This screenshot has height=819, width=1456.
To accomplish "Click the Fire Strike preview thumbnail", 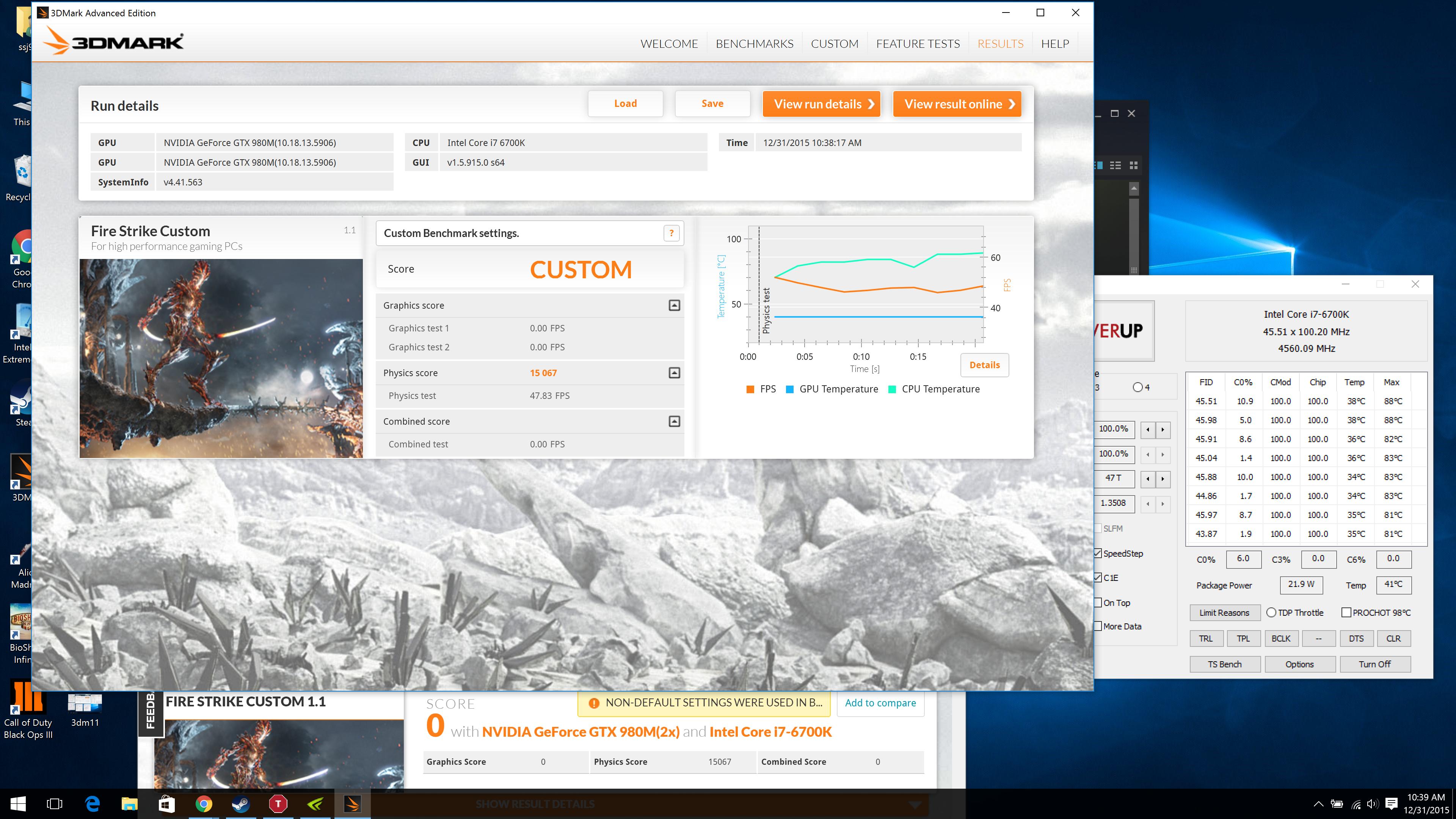I will (x=221, y=358).
